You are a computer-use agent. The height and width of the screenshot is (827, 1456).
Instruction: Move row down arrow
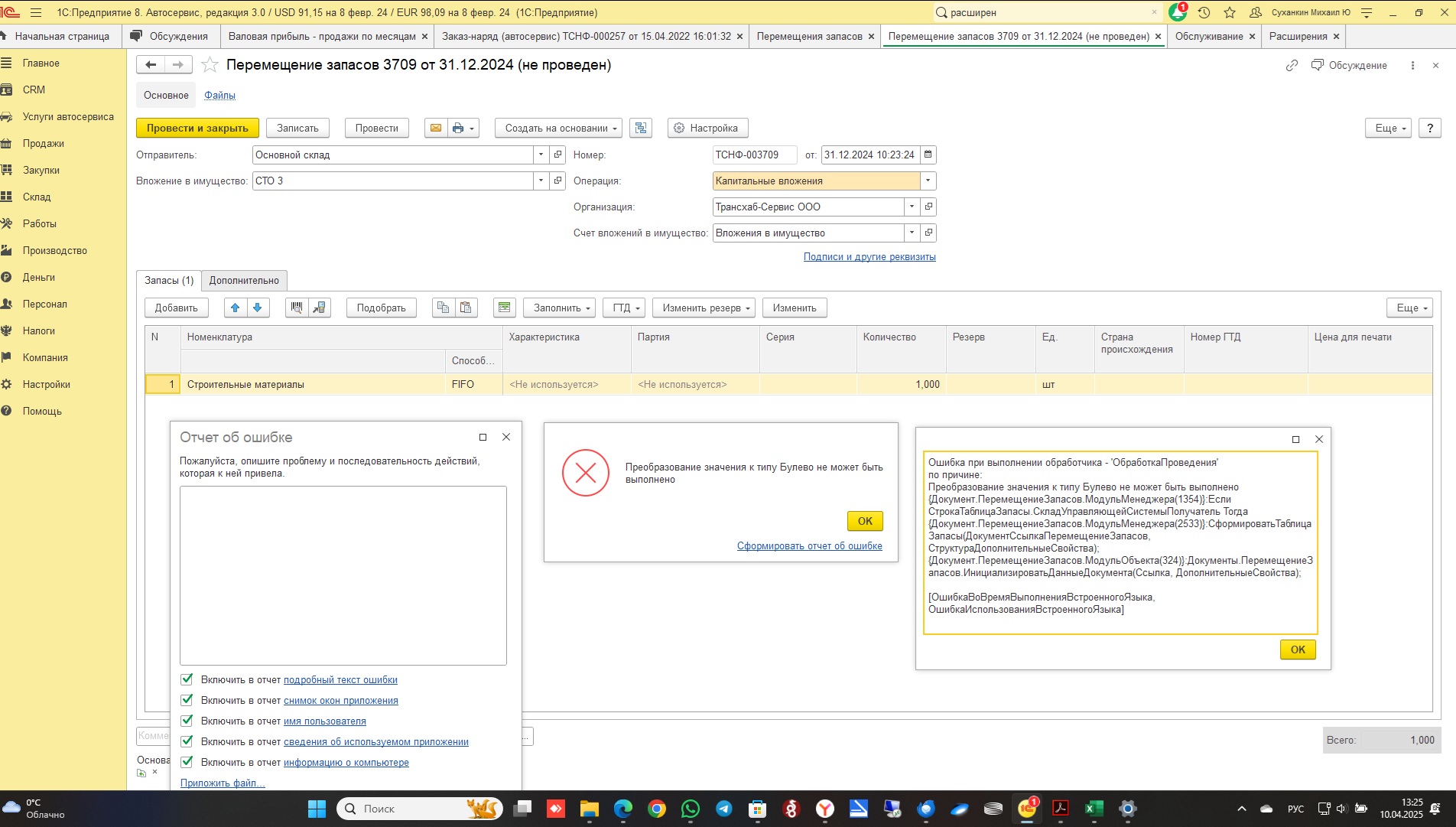(258, 308)
